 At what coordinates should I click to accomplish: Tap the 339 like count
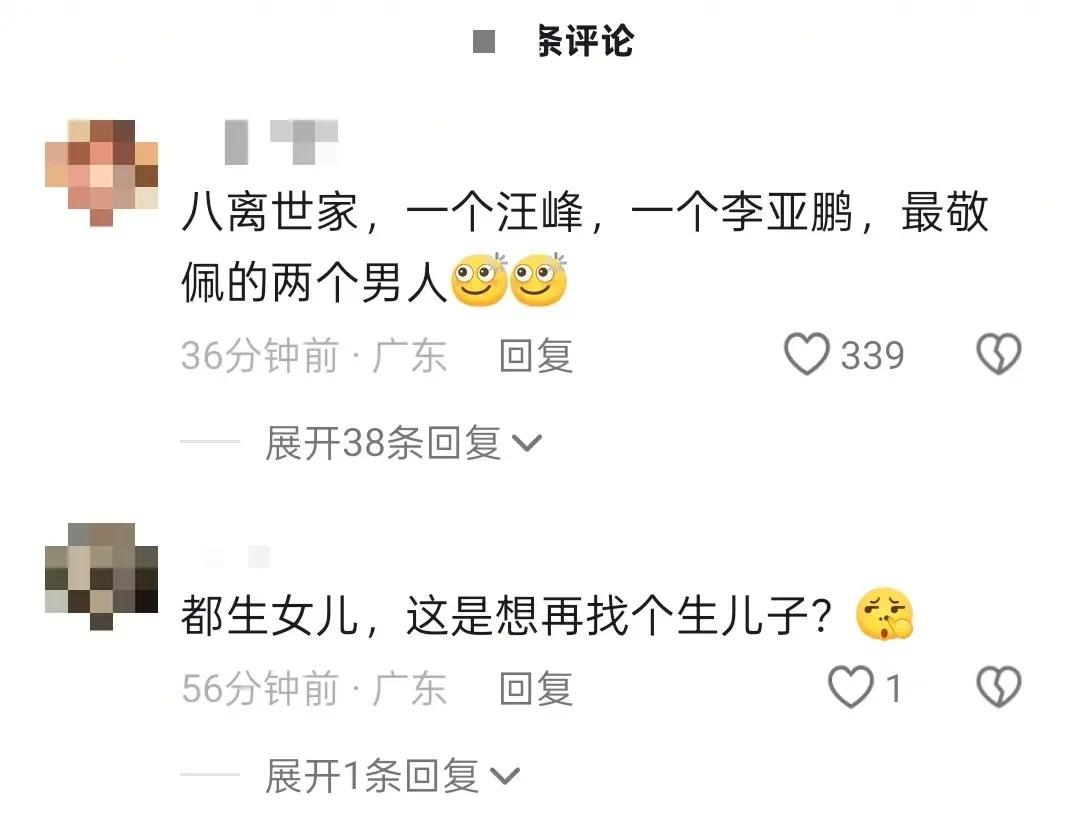point(872,355)
